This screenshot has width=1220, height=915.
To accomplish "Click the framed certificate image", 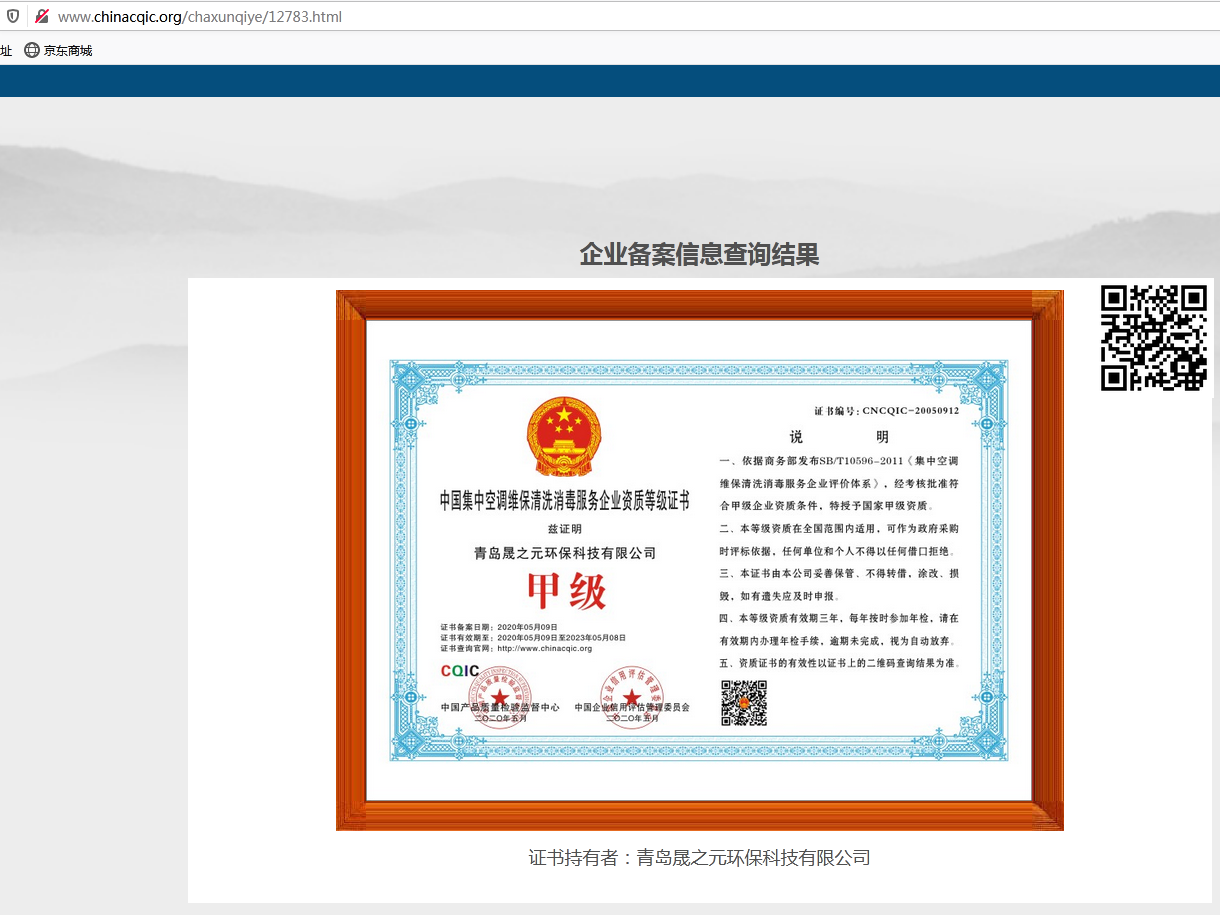I will pyautogui.click(x=699, y=560).
